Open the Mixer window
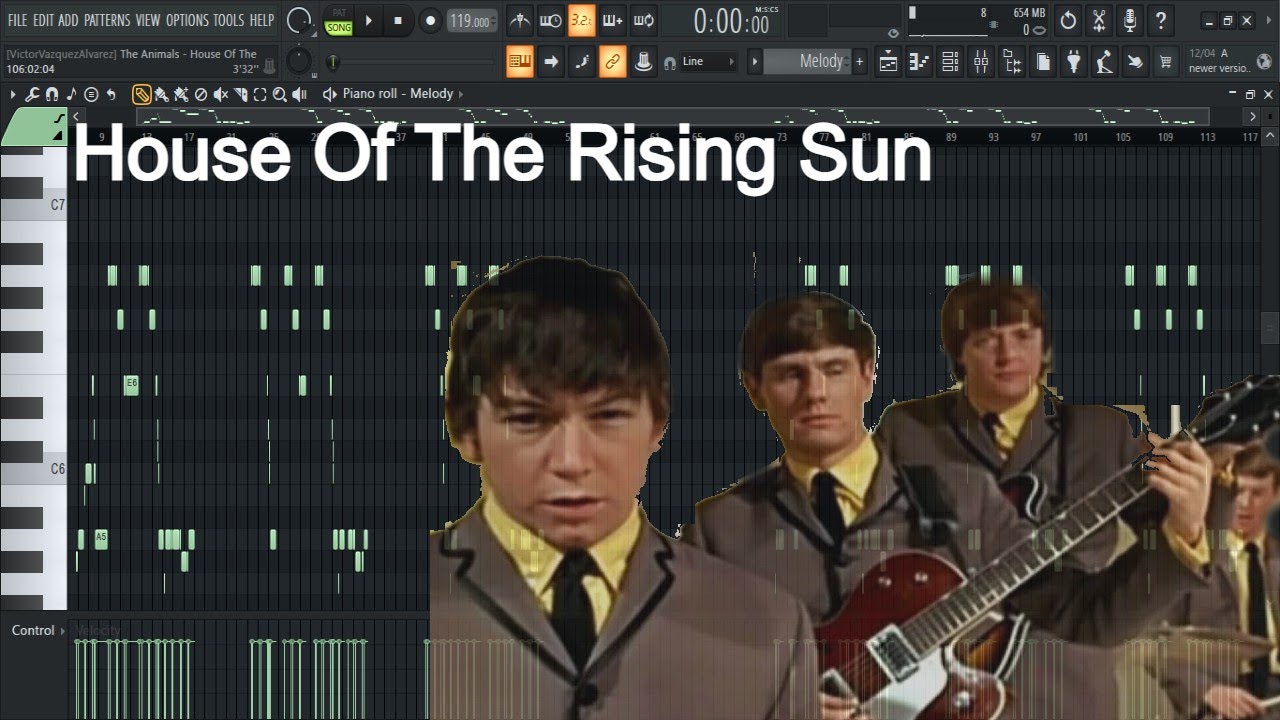1280x720 pixels. (981, 62)
